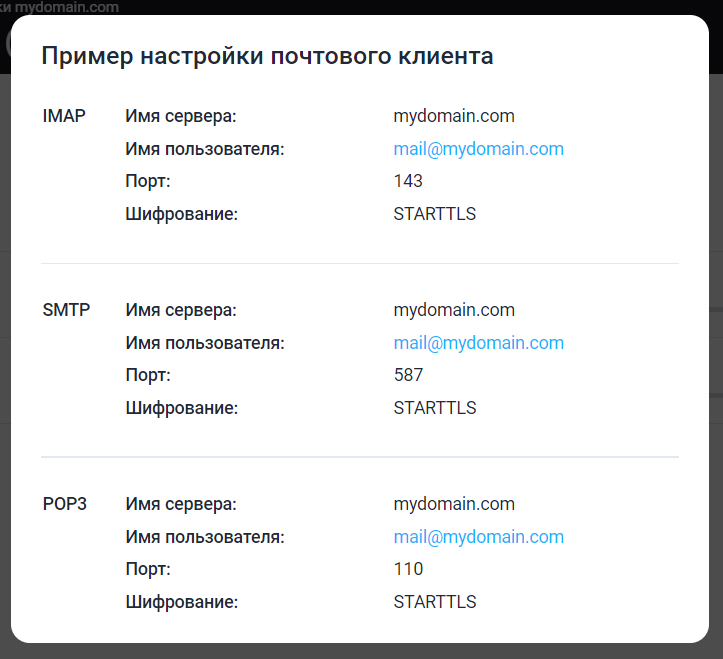723x659 pixels.
Task: Click the dialog title Пример настройки почтового клиента
Action: pyautogui.click(x=267, y=57)
